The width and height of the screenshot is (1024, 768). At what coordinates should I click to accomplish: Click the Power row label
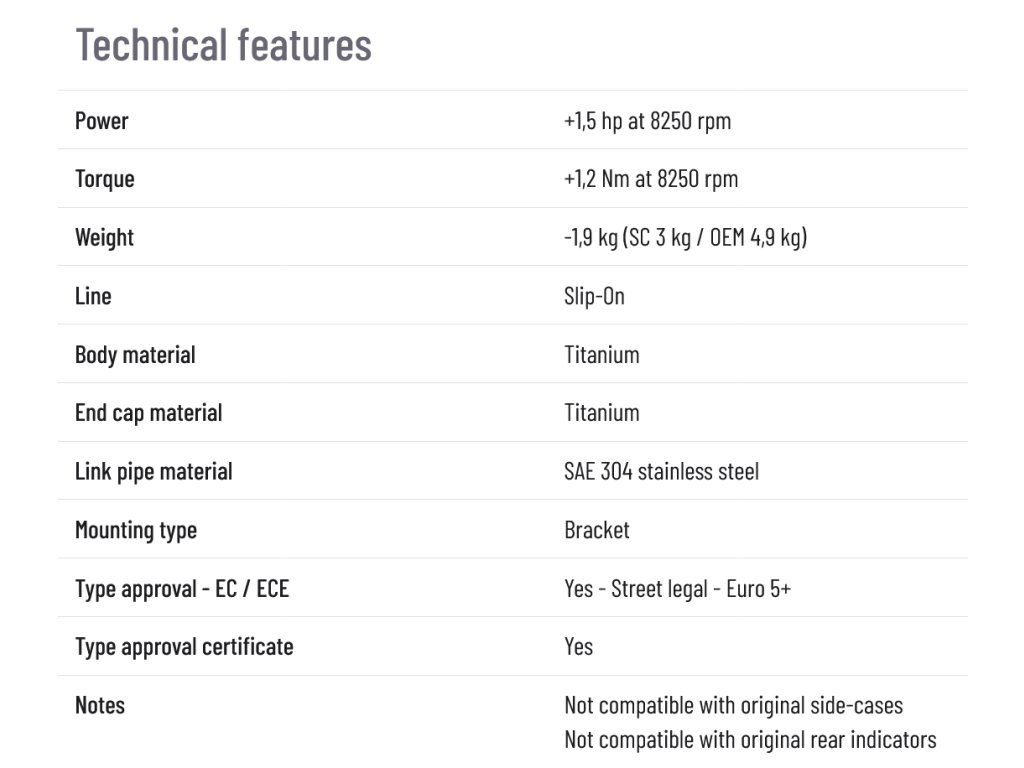pos(102,121)
